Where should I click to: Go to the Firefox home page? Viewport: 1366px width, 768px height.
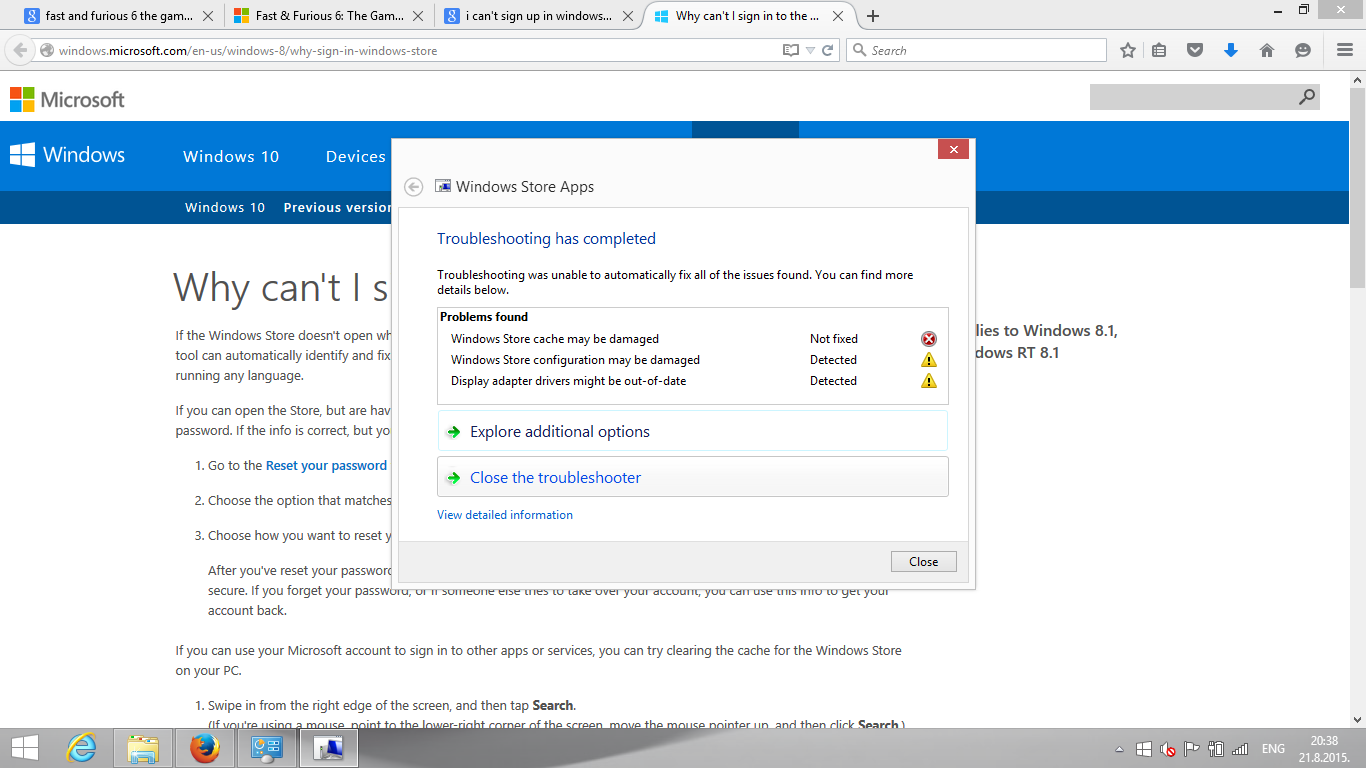(x=1267, y=50)
